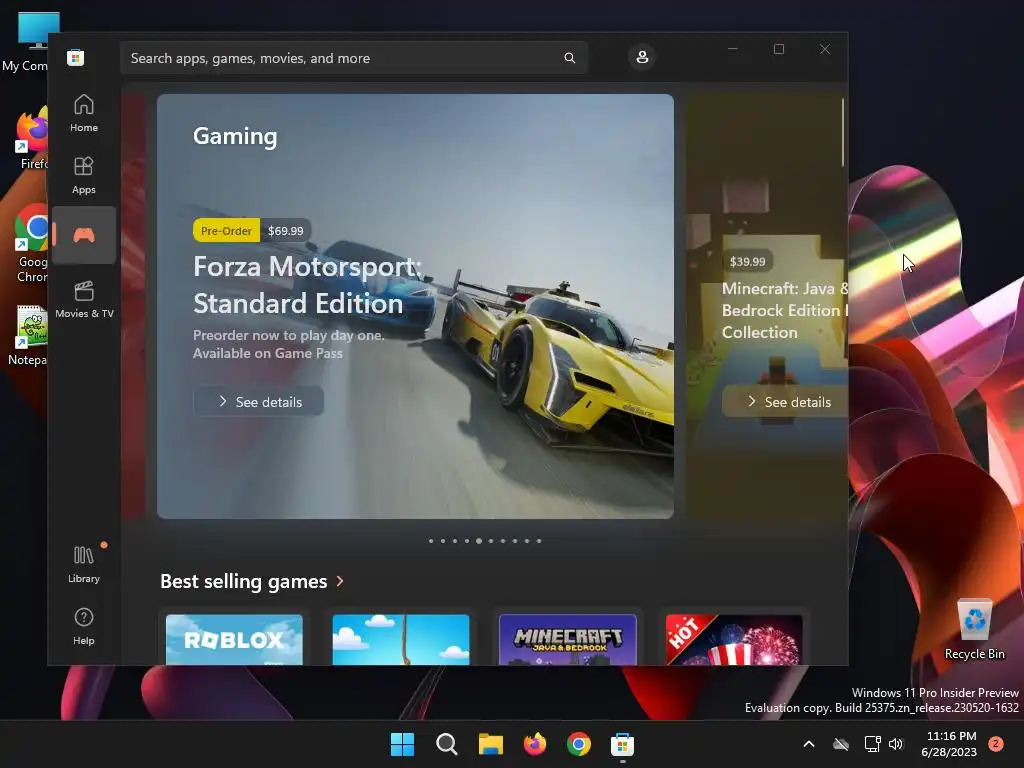Open the clock showing 11:16 PM
The width and height of the screenshot is (1024, 768).
(x=949, y=744)
